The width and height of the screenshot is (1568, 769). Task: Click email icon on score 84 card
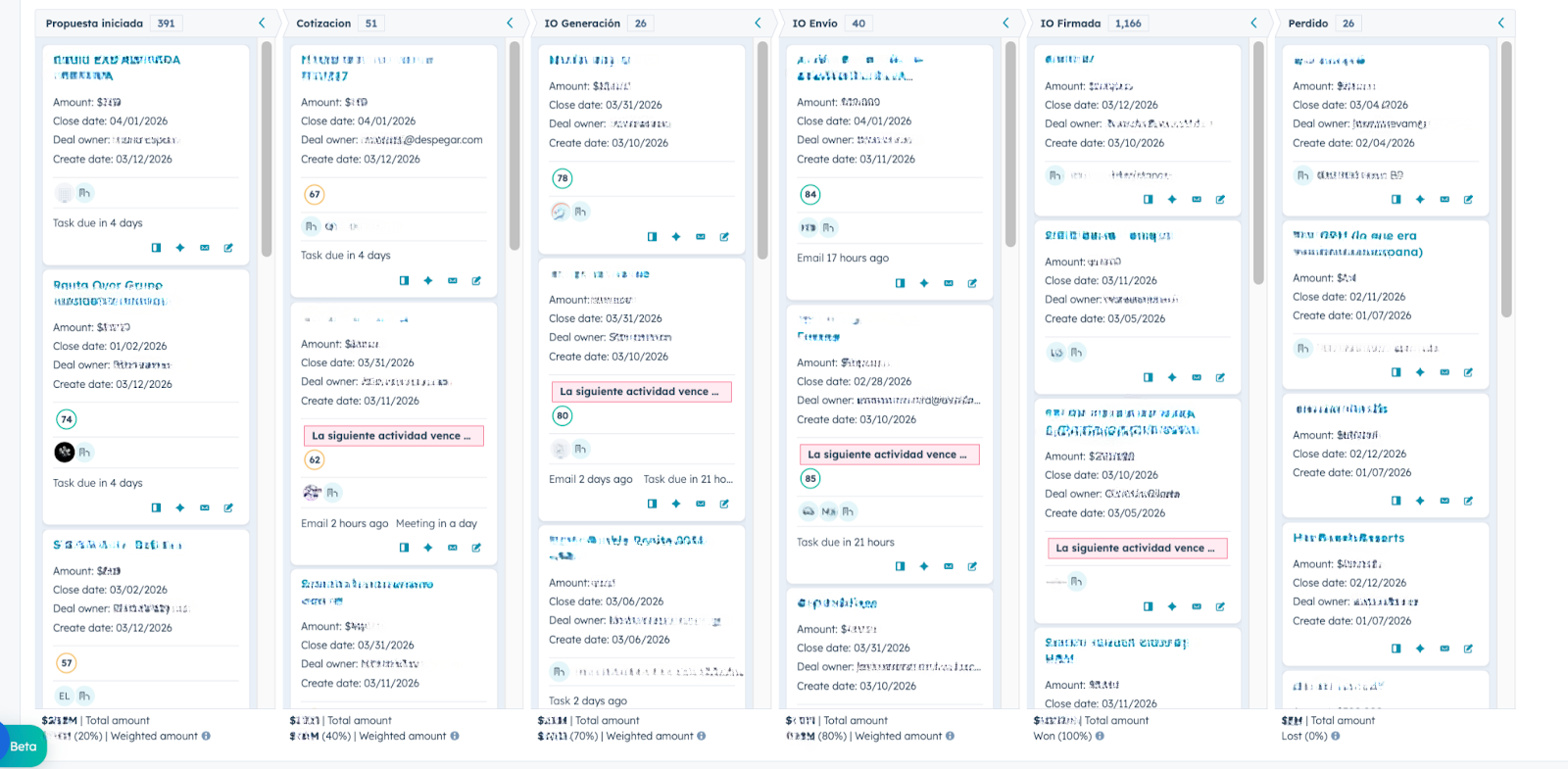949,283
